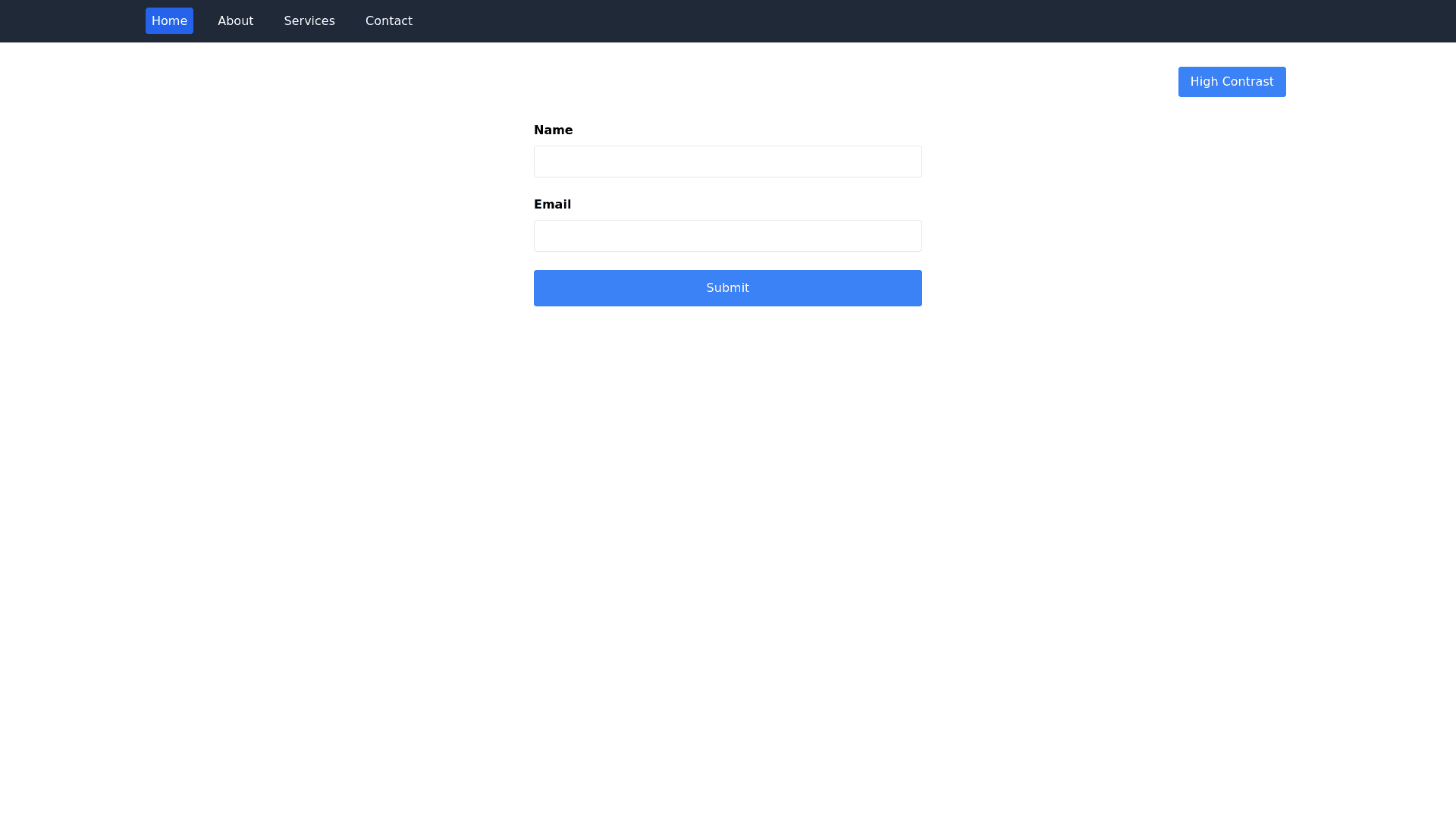1456x819 pixels.
Task: Choose Services from the navigation bar
Action: 309,21
